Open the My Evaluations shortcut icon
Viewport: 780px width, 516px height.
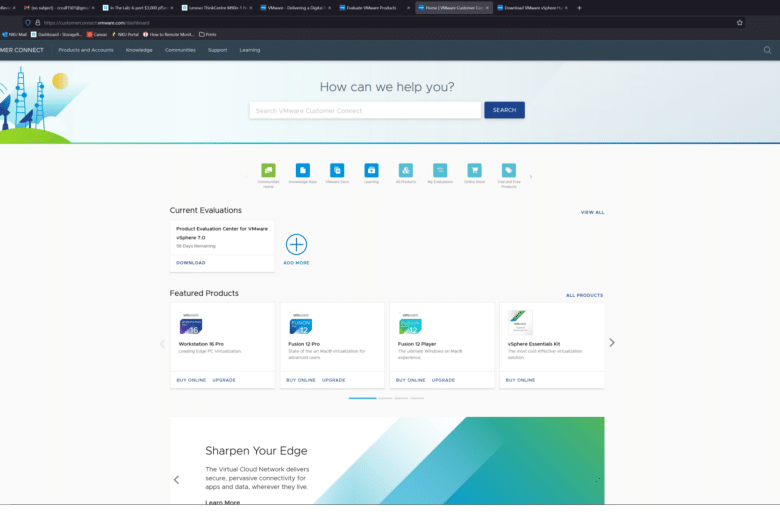[440, 170]
